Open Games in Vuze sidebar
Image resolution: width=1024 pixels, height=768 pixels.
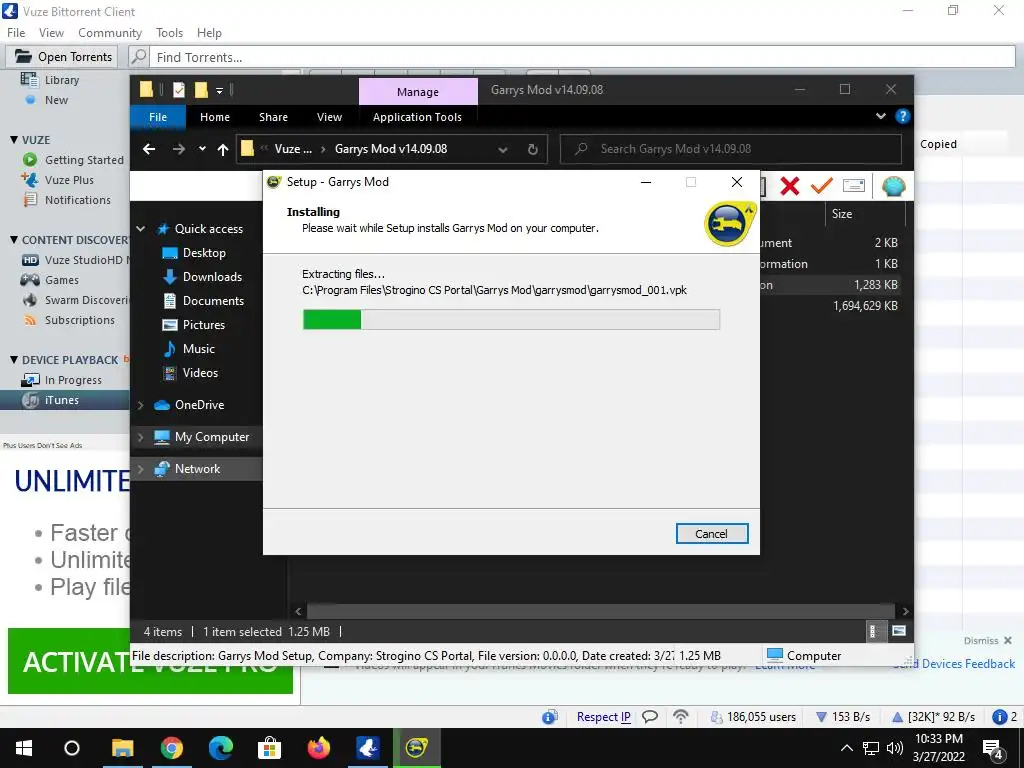(x=61, y=280)
